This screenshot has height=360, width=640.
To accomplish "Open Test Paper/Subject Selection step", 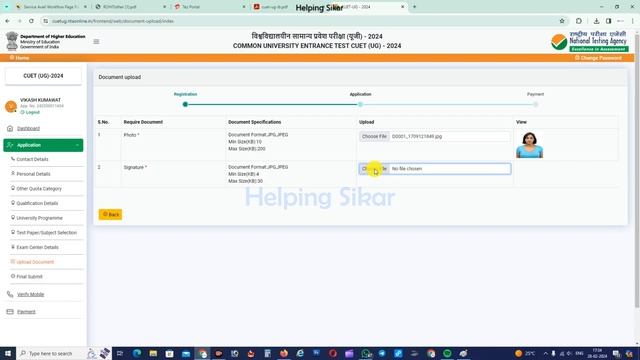I will click(x=46, y=233).
